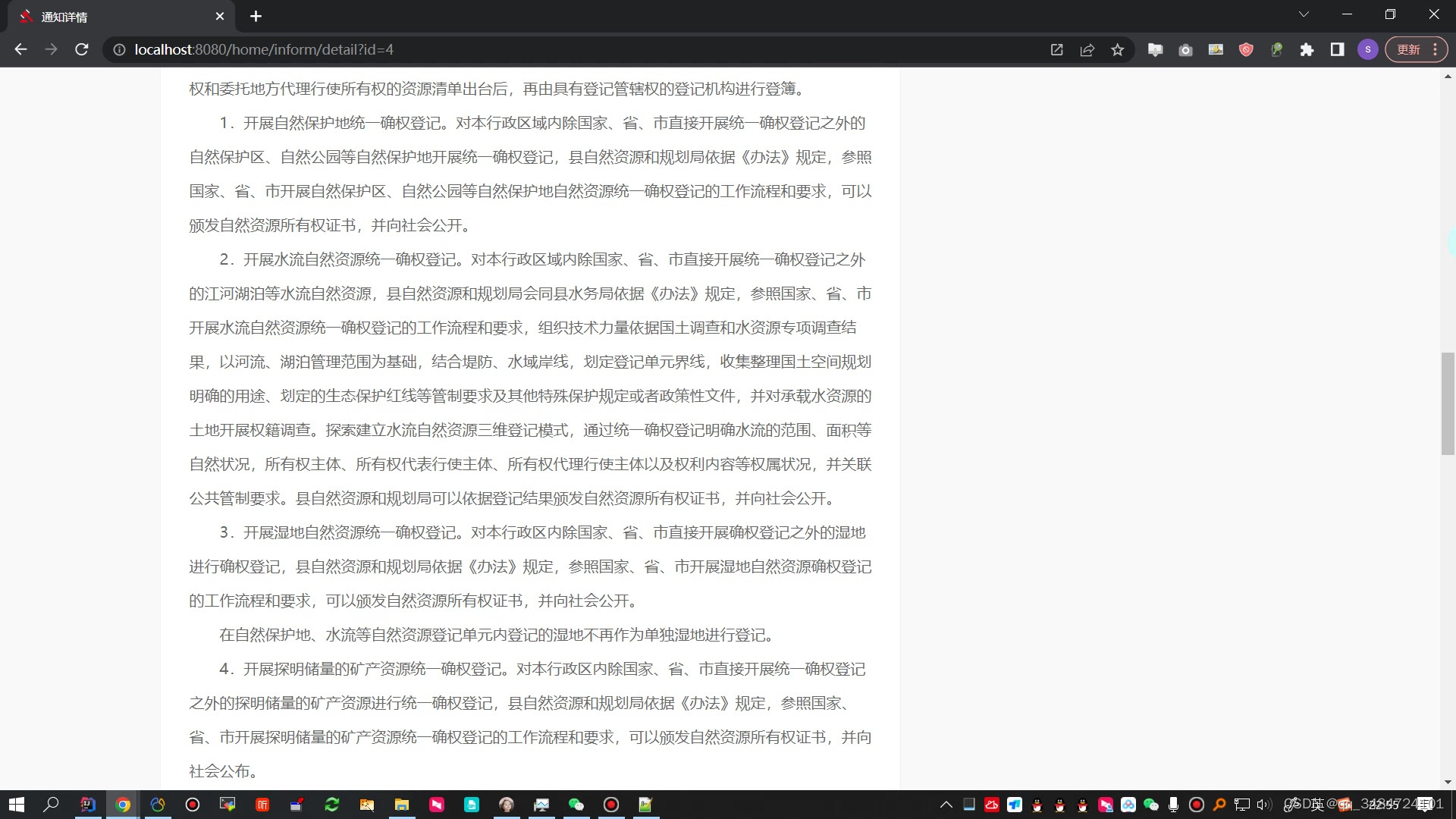This screenshot has width=1456, height=819.
Task: Click the vertical page scrollbar thumb
Action: click(1448, 403)
